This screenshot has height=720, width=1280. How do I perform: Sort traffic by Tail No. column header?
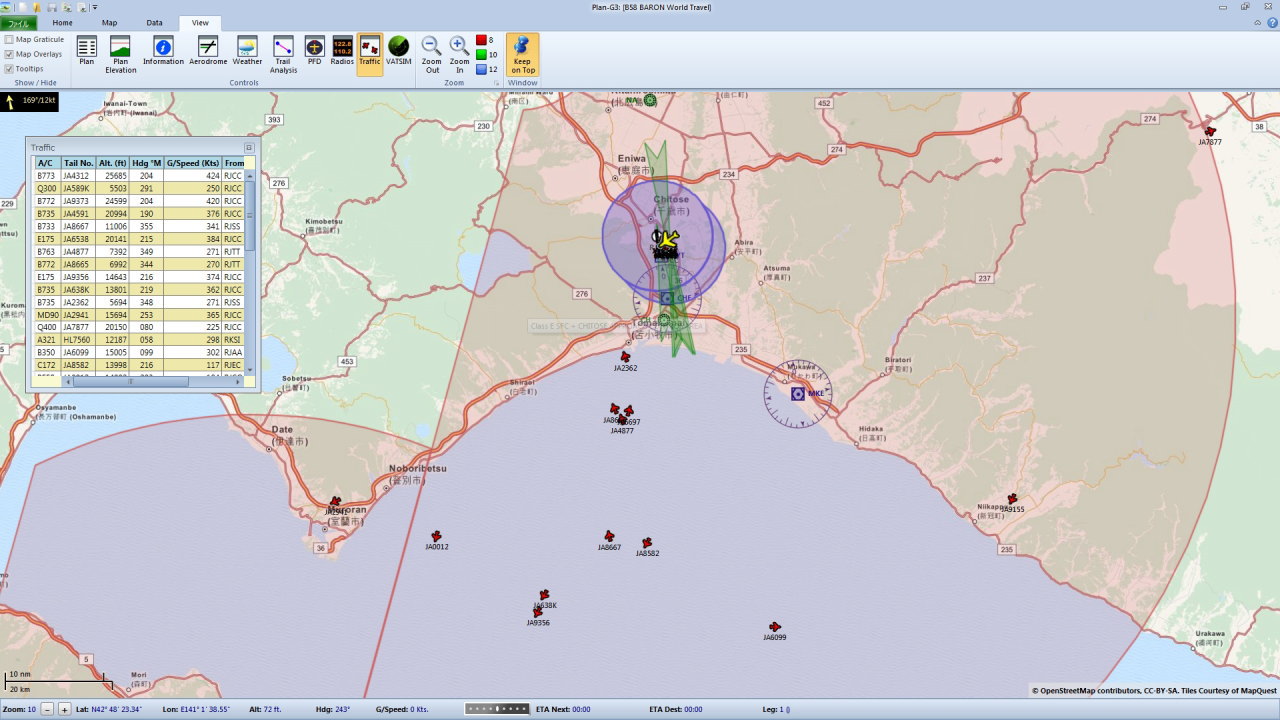pos(78,163)
